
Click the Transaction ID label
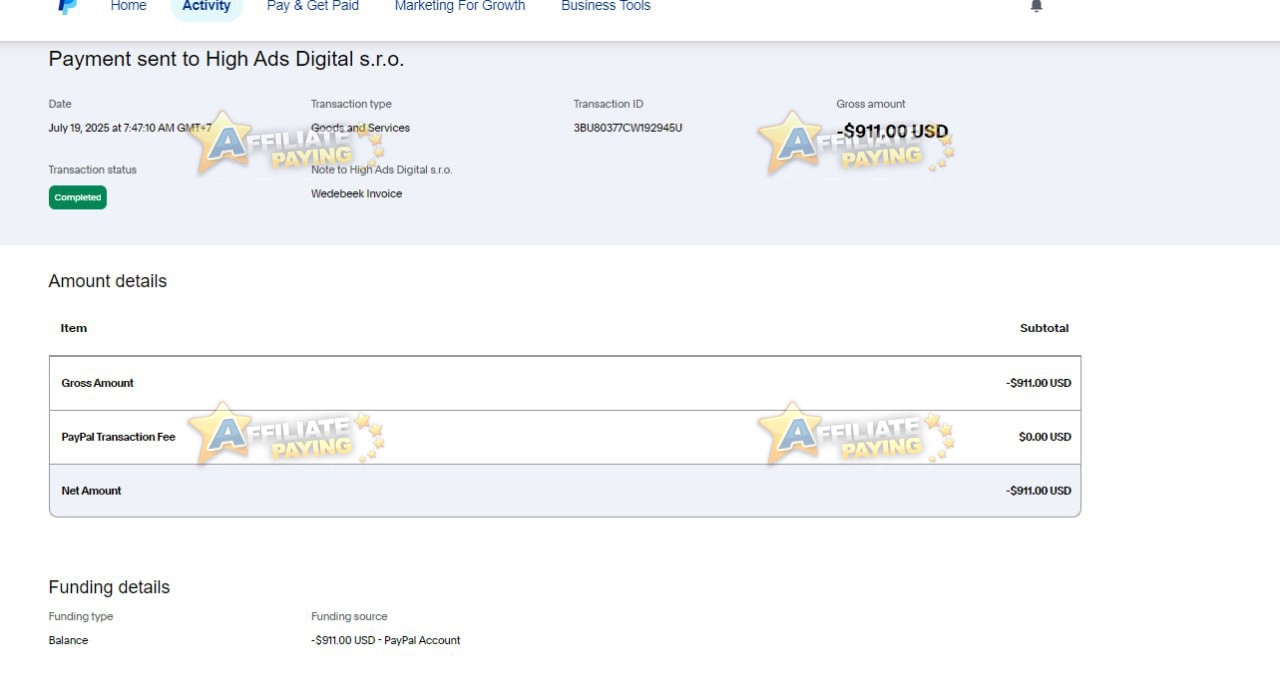tap(608, 104)
